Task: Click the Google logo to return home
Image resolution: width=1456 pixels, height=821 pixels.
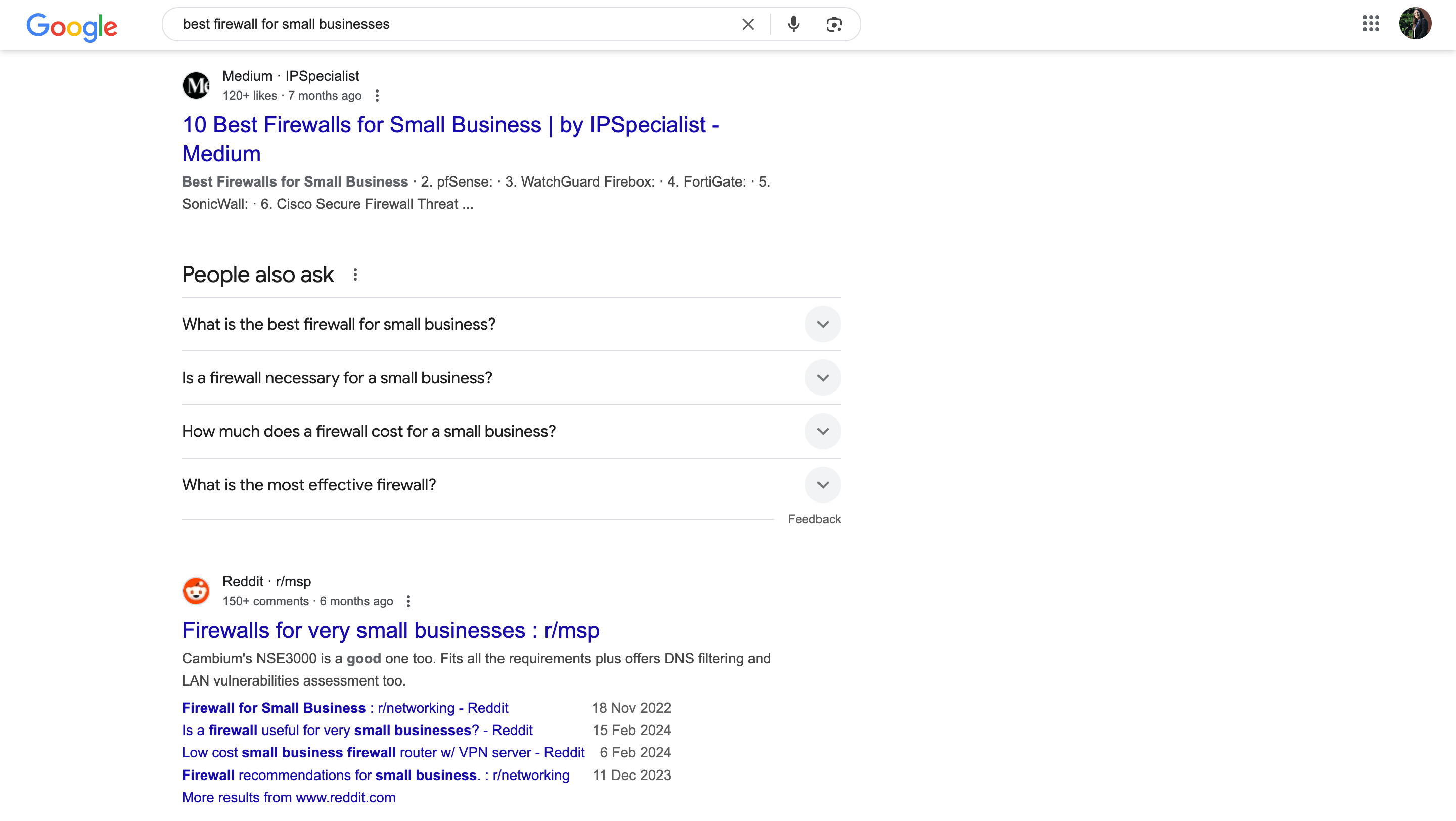Action: click(72, 25)
